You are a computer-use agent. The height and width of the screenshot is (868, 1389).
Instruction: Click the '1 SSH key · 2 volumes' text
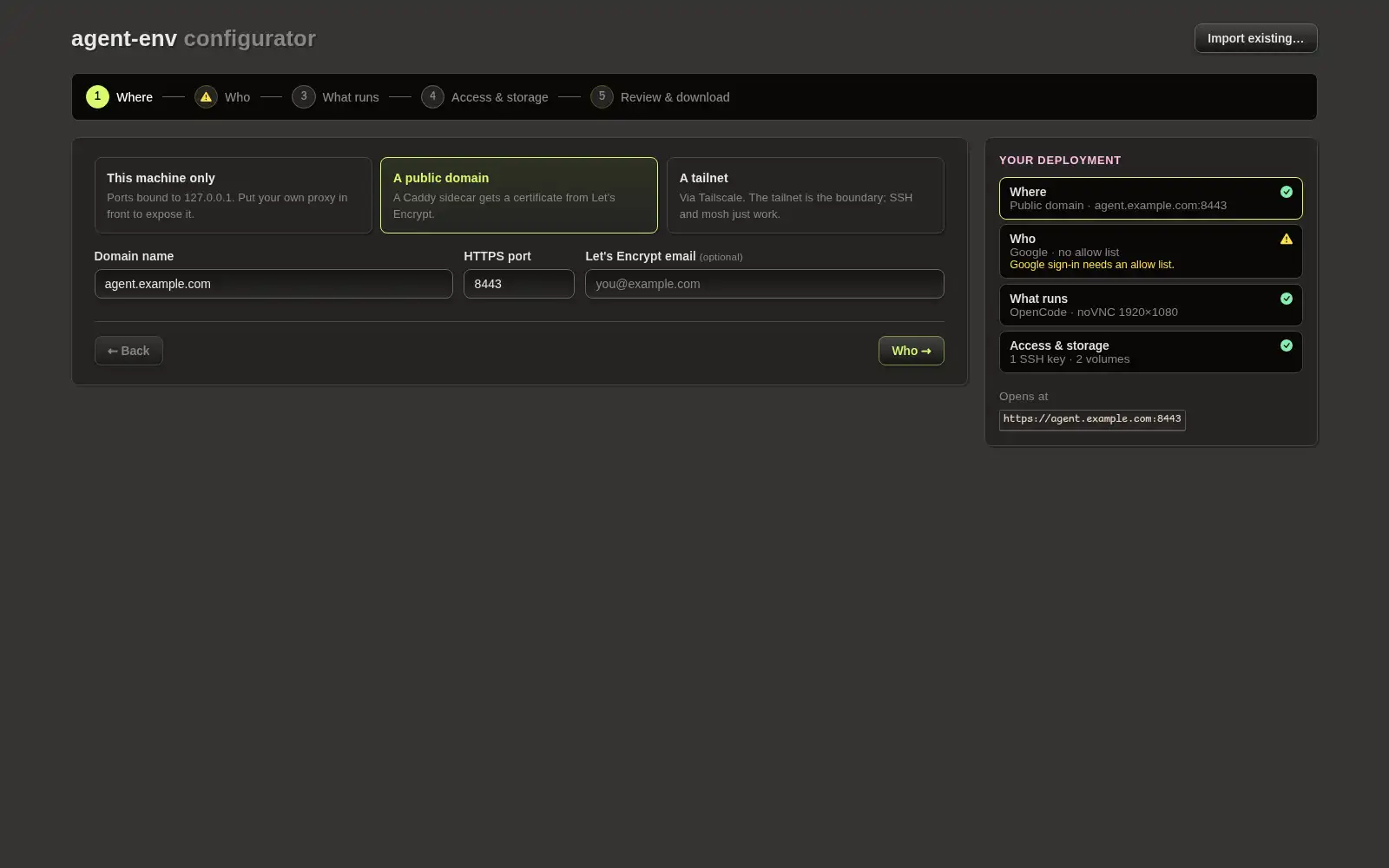pyautogui.click(x=1070, y=359)
